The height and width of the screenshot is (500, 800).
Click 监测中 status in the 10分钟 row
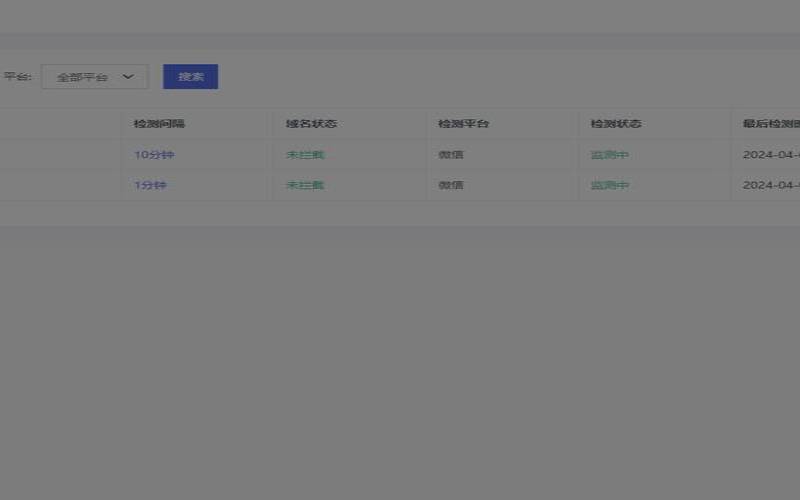pyautogui.click(x=609, y=155)
